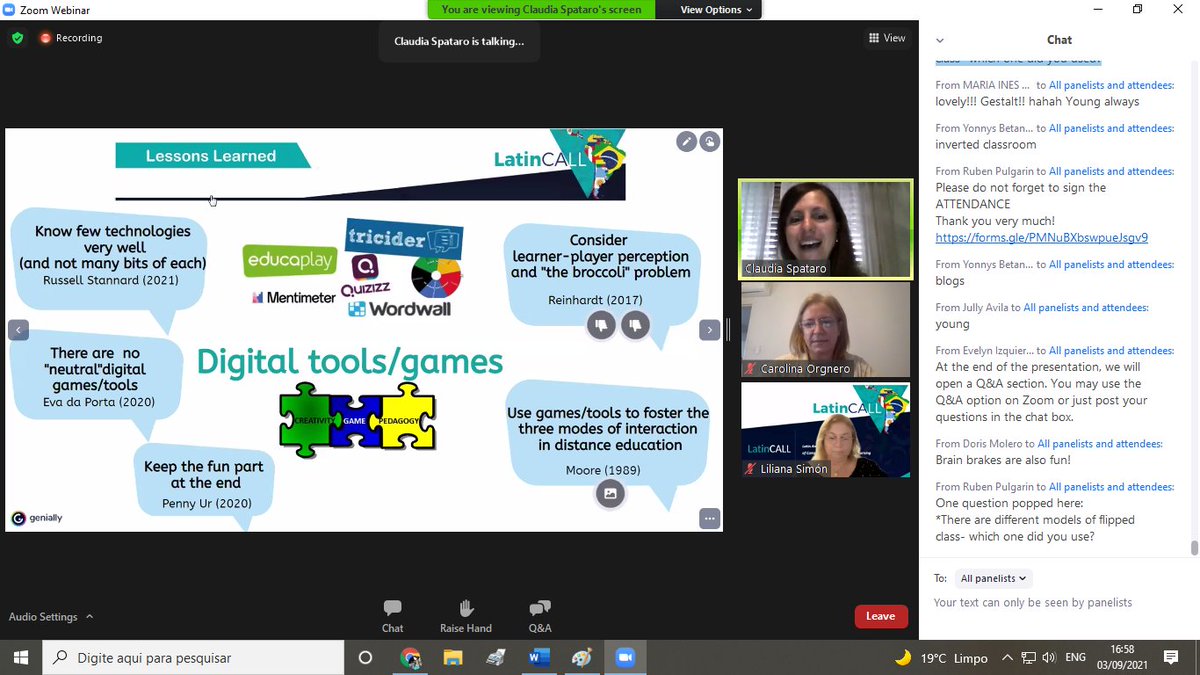Go to previous slide arrow

(x=18, y=330)
